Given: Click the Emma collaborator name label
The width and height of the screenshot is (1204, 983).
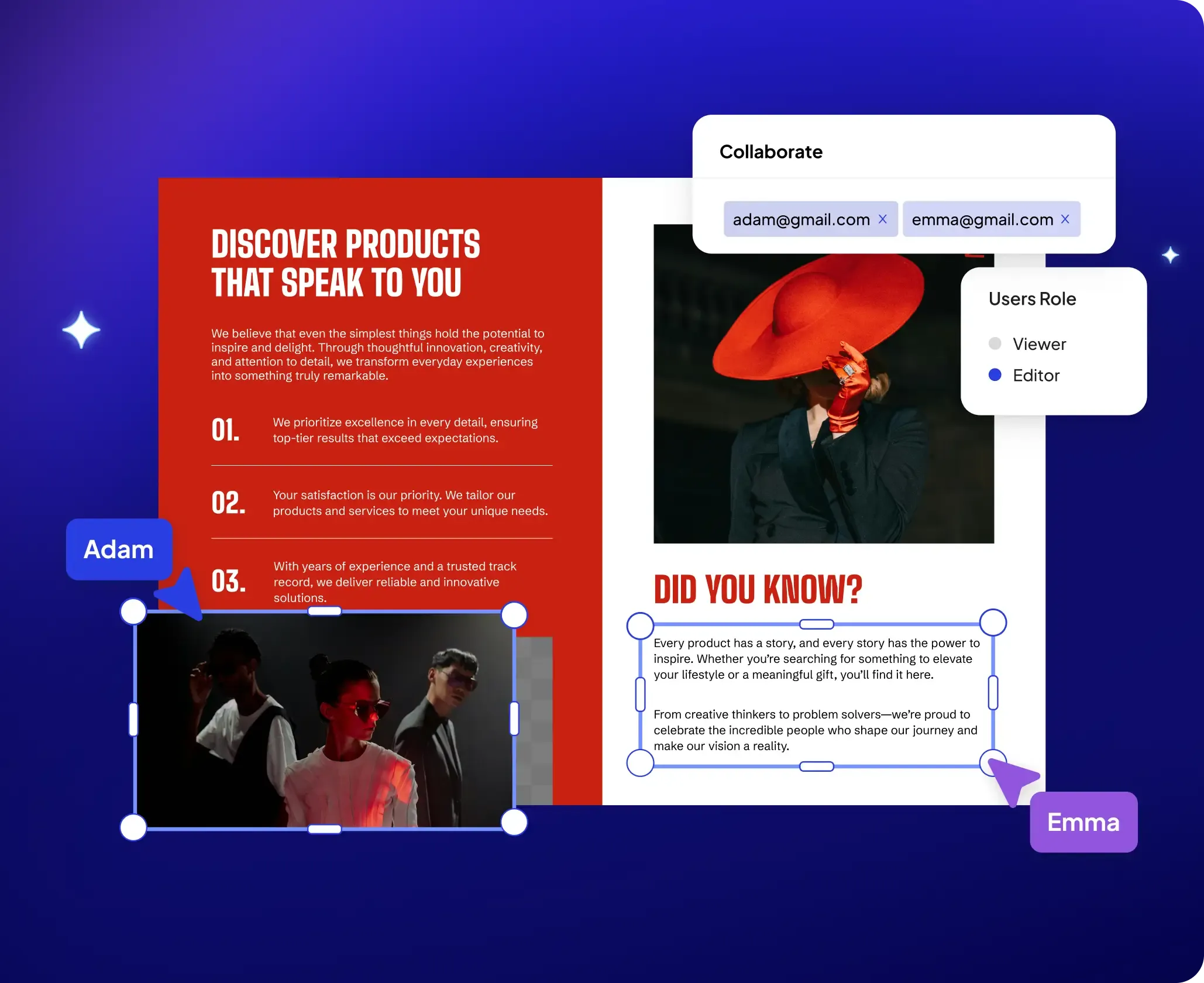Looking at the screenshot, I should click(x=1083, y=822).
